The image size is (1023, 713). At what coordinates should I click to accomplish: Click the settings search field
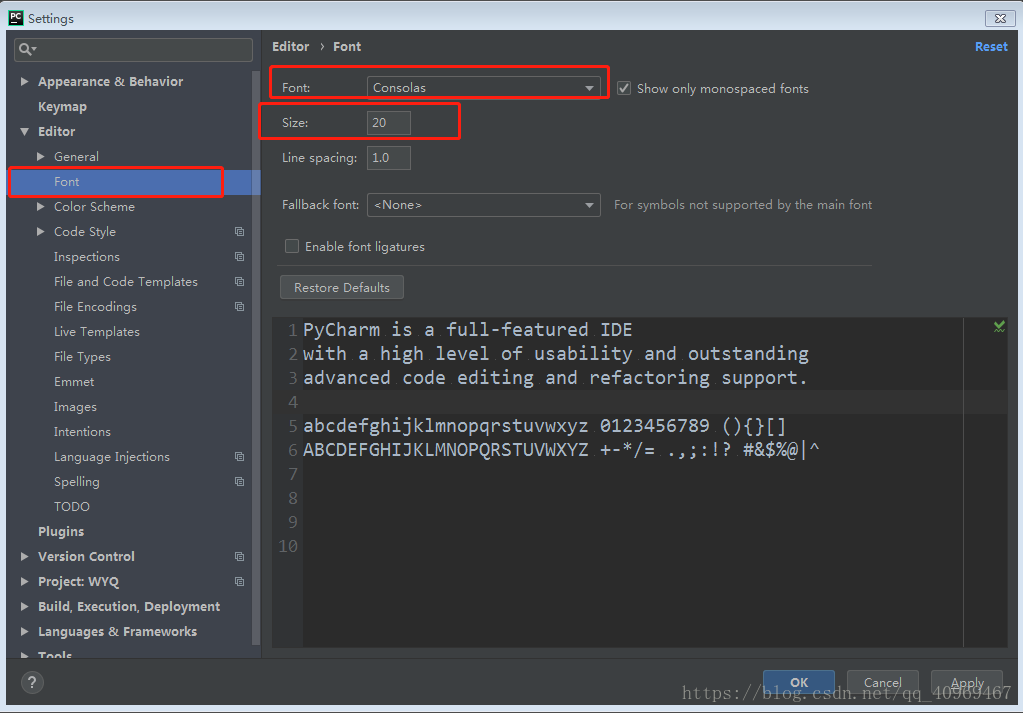[x=133, y=50]
